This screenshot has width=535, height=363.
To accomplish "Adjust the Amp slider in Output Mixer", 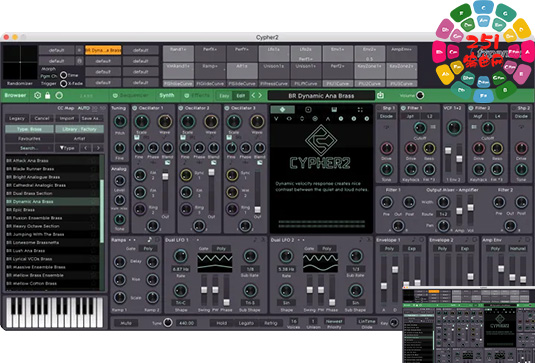I will pos(459,212).
